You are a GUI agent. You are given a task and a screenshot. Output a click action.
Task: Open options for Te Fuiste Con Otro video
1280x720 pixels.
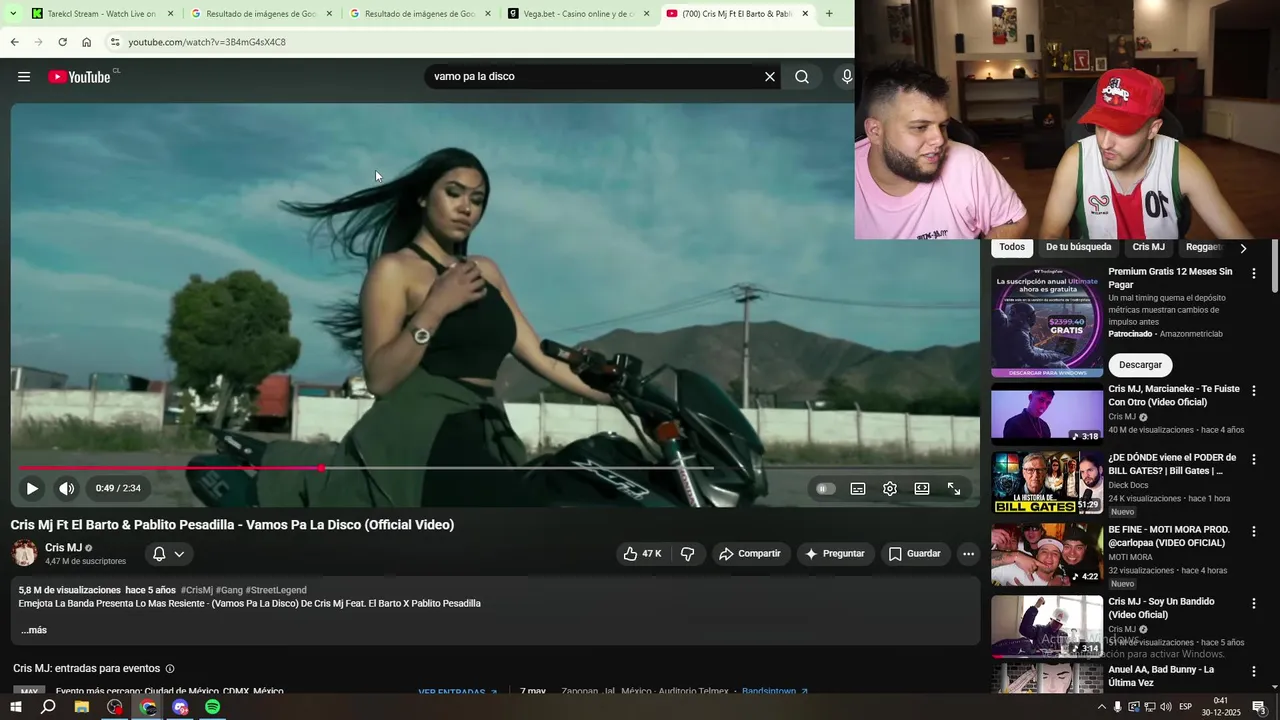[x=1254, y=391]
